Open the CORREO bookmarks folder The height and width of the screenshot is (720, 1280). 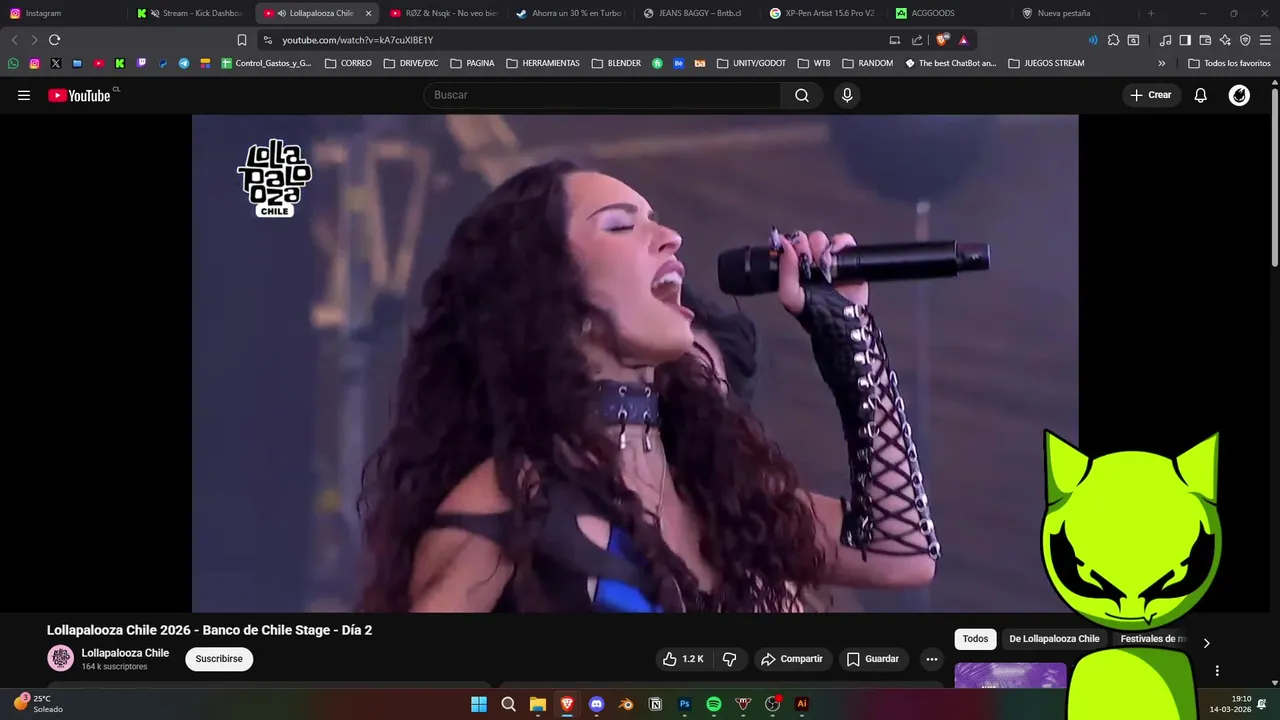coord(348,63)
